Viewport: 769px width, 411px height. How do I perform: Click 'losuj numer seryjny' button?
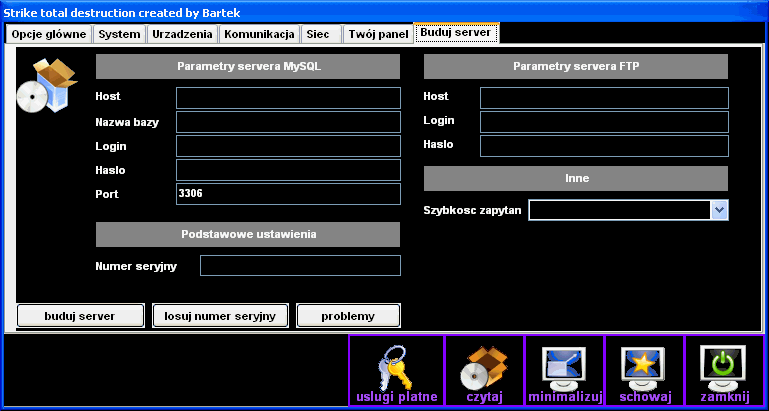pyautogui.click(x=221, y=316)
